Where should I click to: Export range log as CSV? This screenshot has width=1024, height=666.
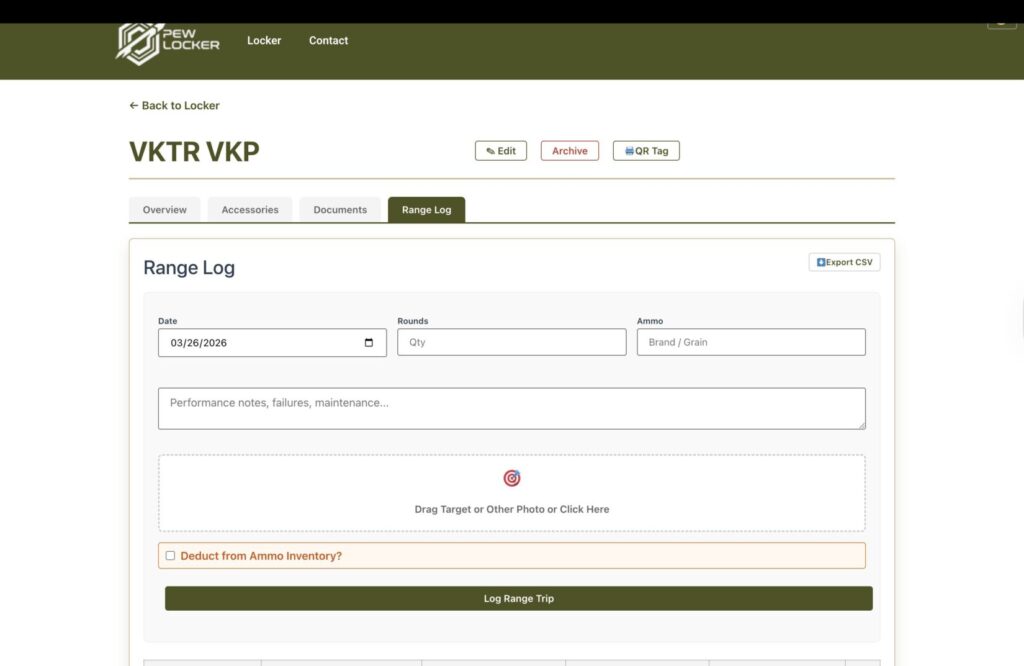coord(844,262)
